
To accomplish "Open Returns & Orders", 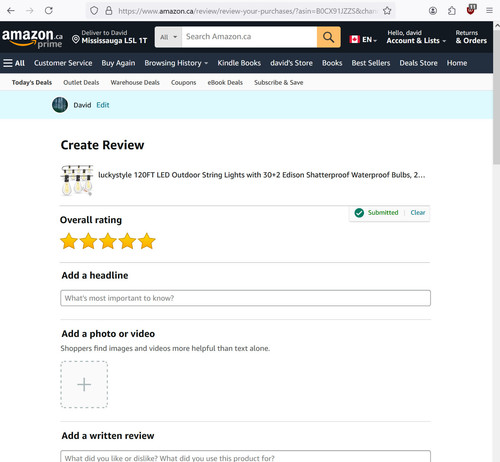I will pyautogui.click(x=471, y=37).
